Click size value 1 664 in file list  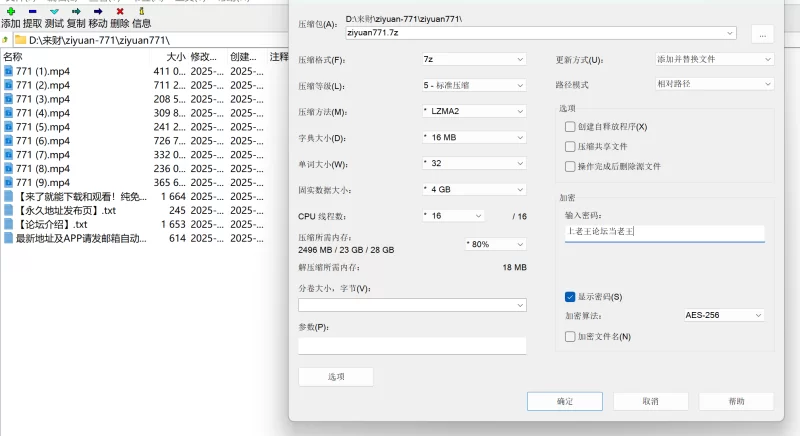173,196
